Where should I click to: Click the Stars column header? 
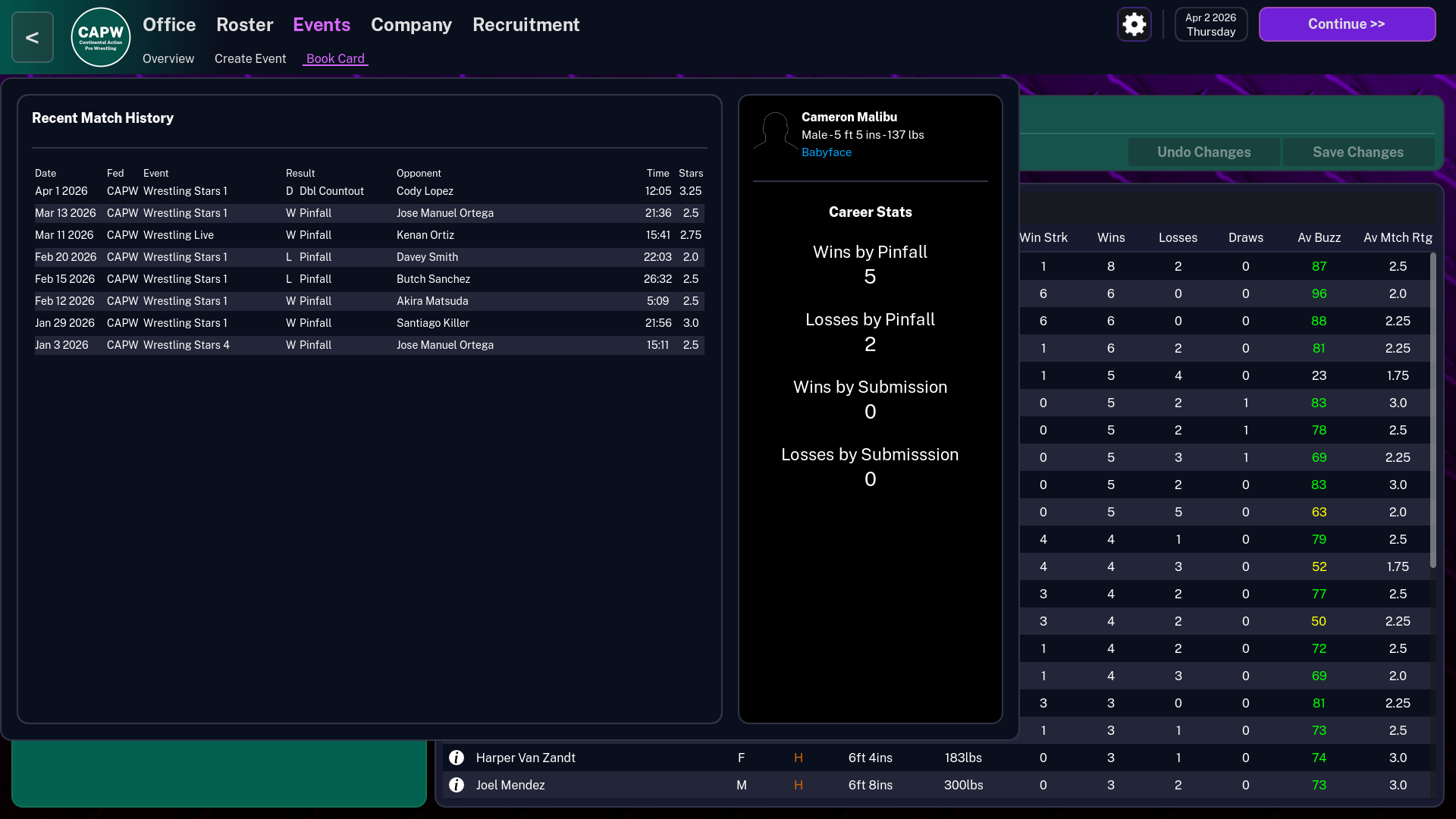(x=691, y=173)
